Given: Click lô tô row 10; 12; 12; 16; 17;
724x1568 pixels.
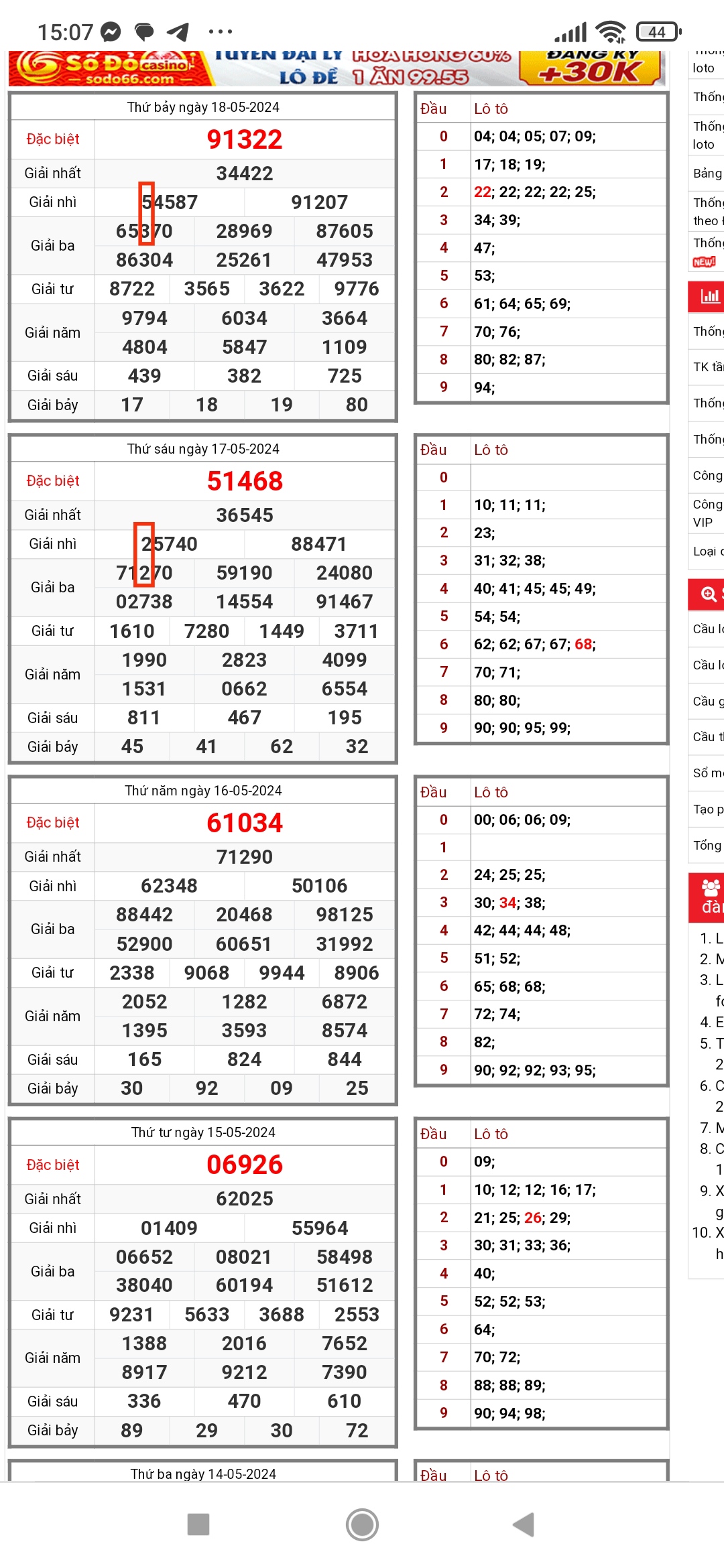Looking at the screenshot, I should click(535, 1189).
